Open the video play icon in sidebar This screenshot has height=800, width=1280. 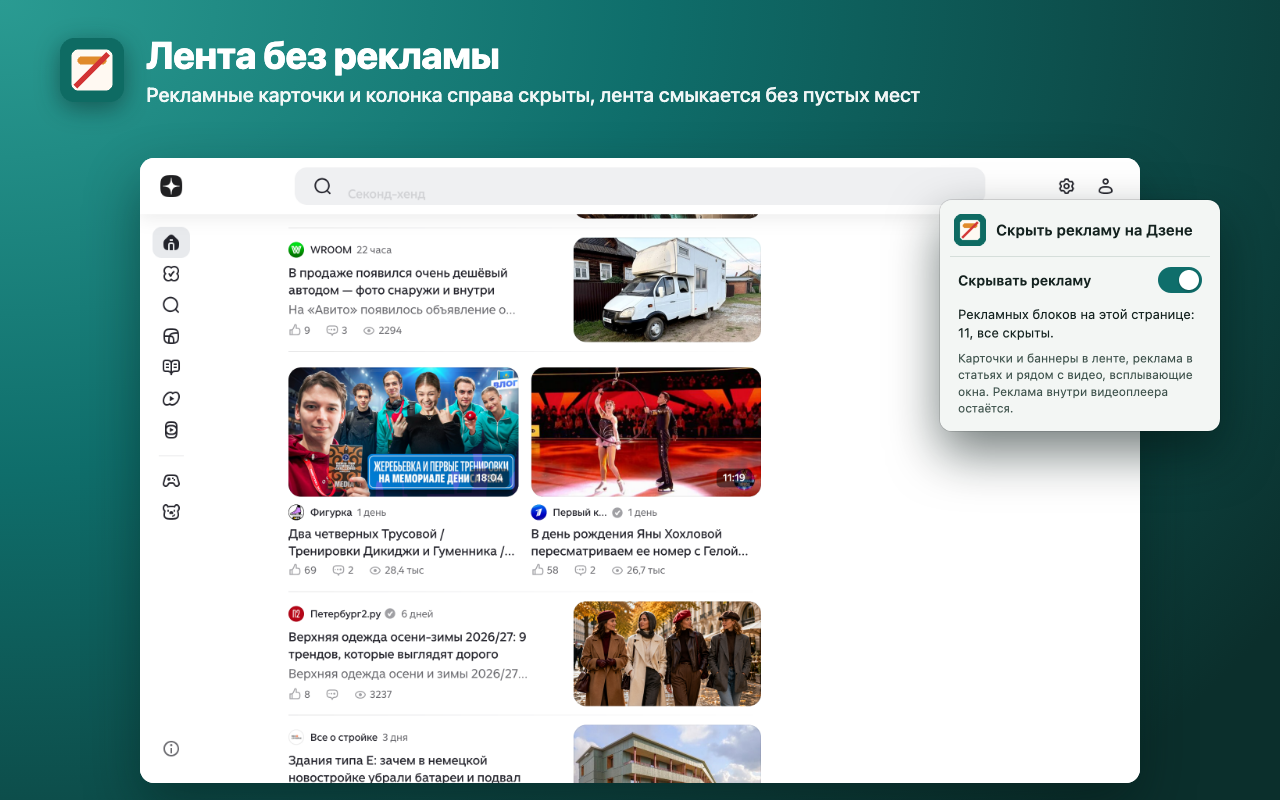[x=171, y=399]
